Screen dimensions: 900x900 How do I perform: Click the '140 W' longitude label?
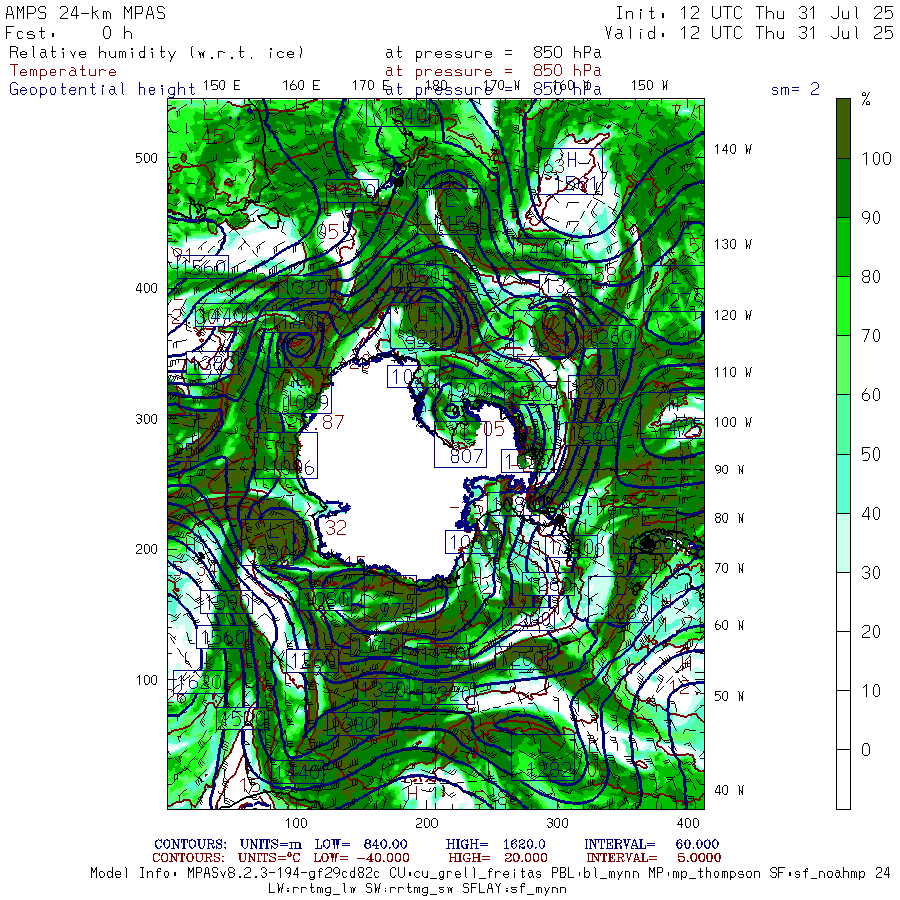733,149
